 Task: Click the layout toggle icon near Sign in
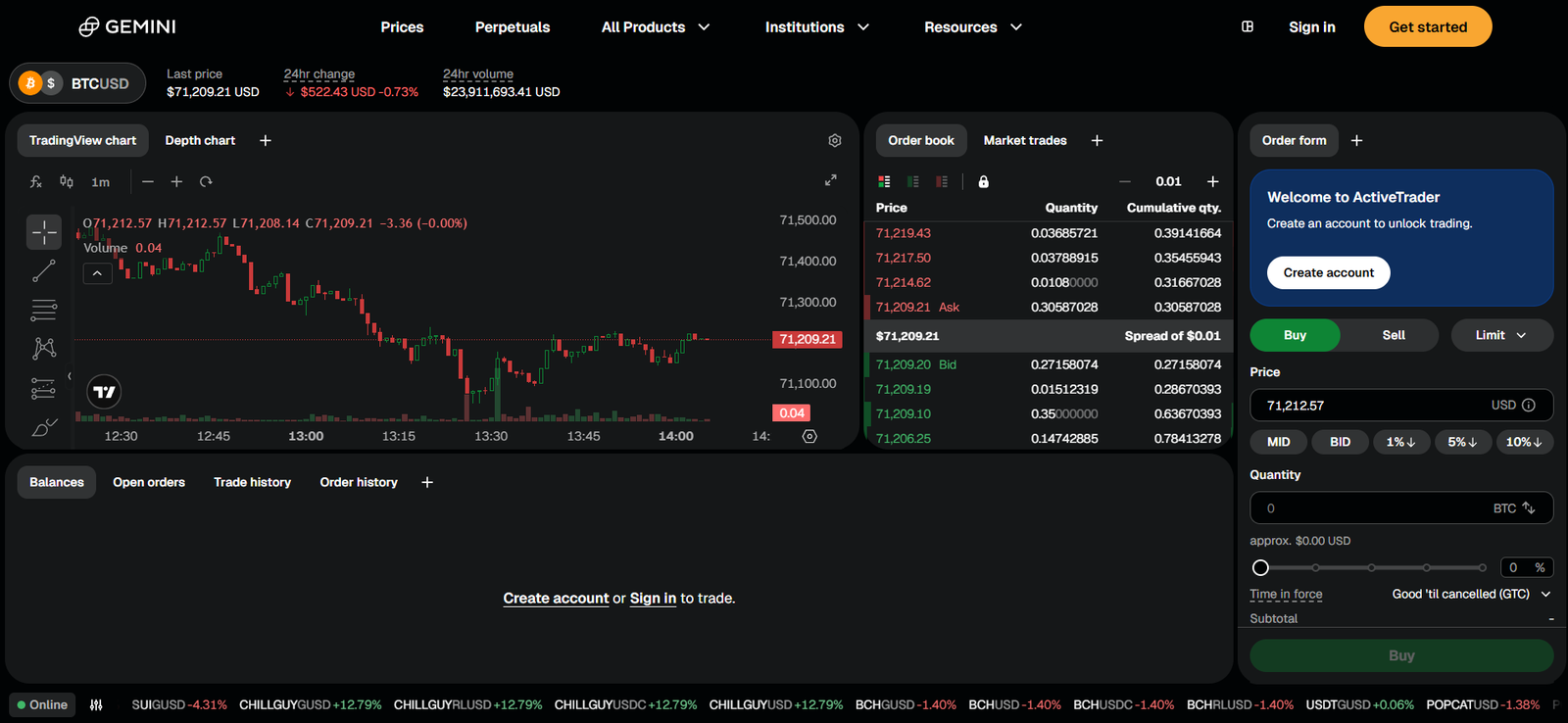1248,26
